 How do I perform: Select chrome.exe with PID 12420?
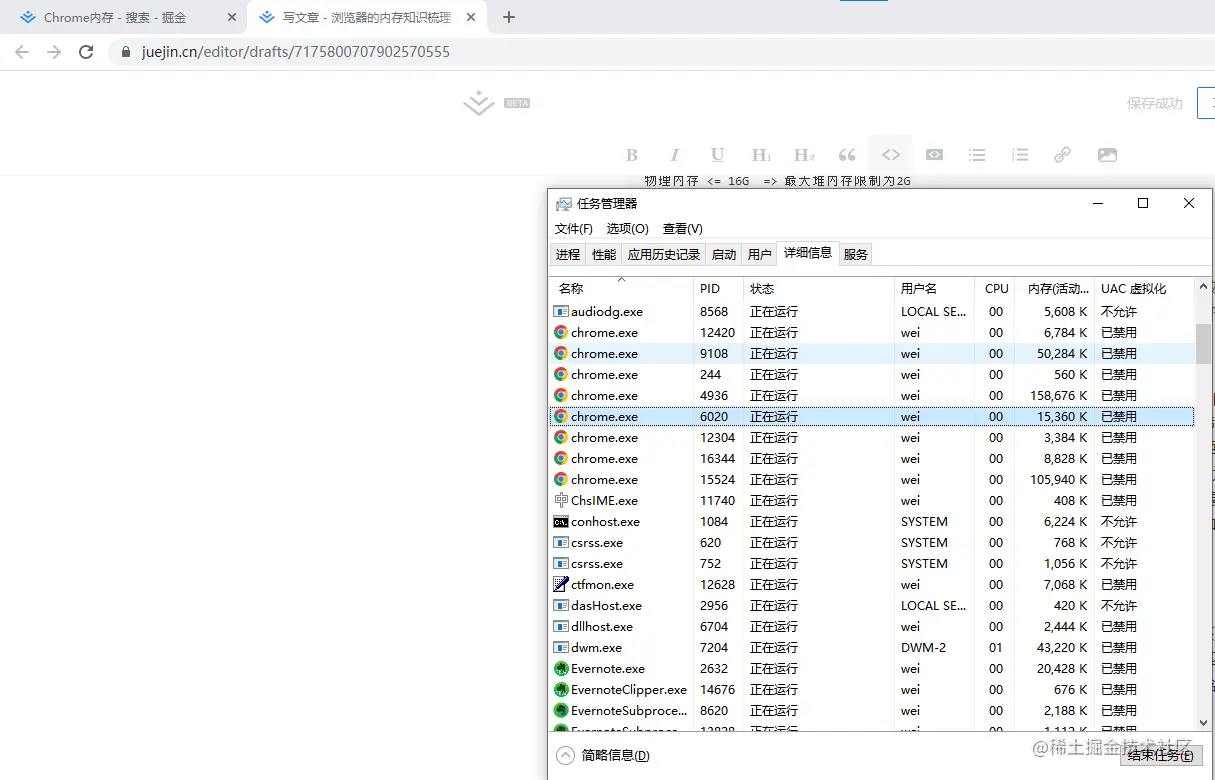point(872,332)
